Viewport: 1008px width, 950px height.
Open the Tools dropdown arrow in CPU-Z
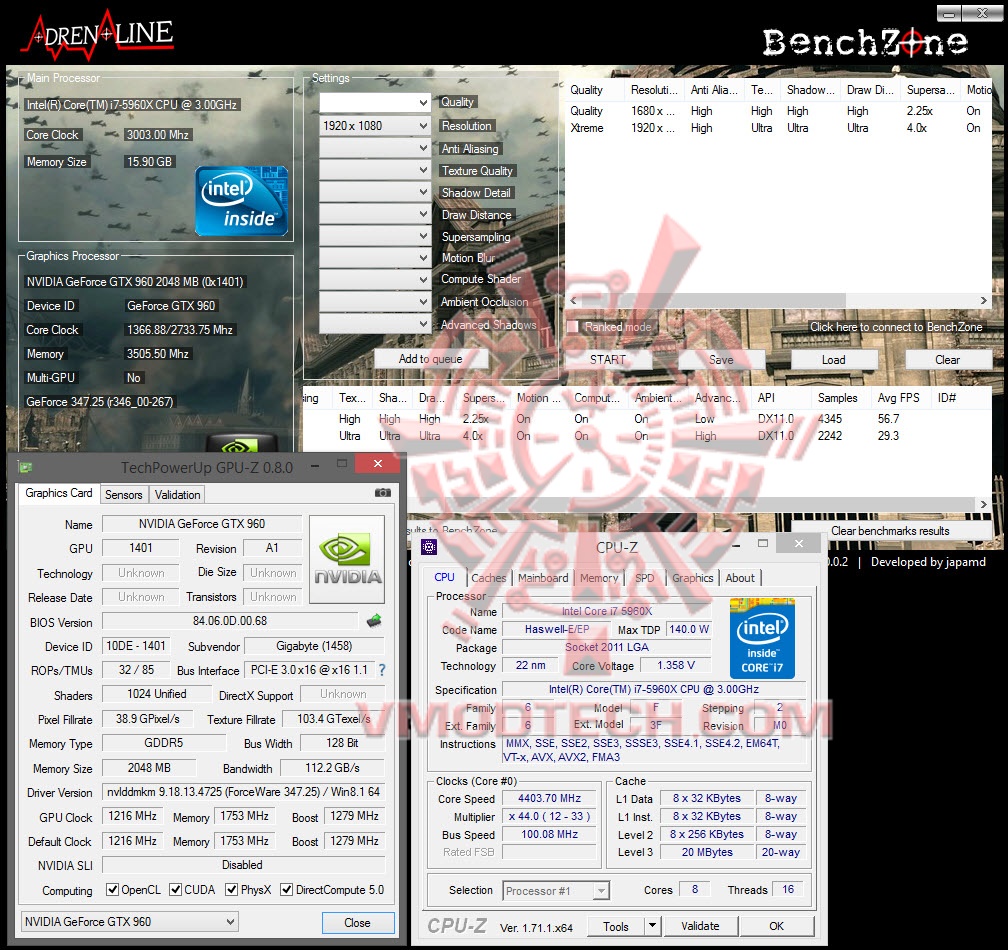click(x=652, y=926)
